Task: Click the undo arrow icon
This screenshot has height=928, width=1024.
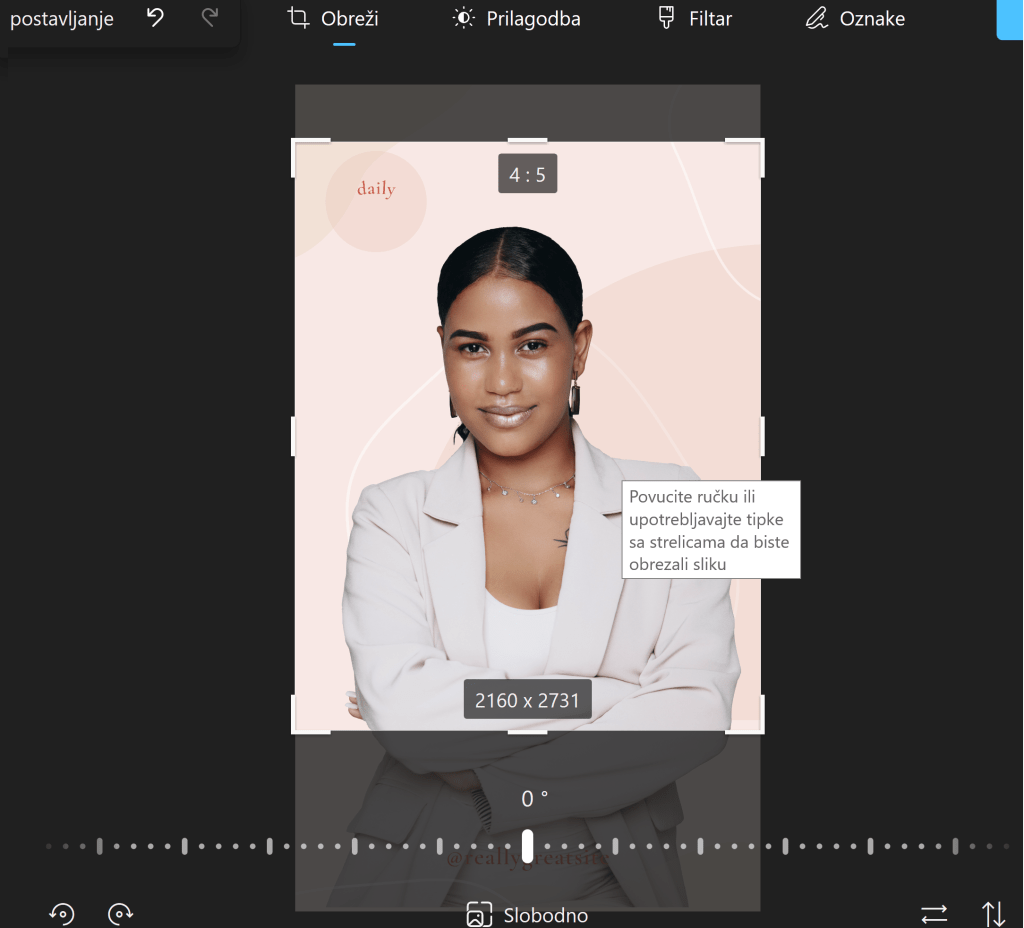Action: [x=155, y=18]
